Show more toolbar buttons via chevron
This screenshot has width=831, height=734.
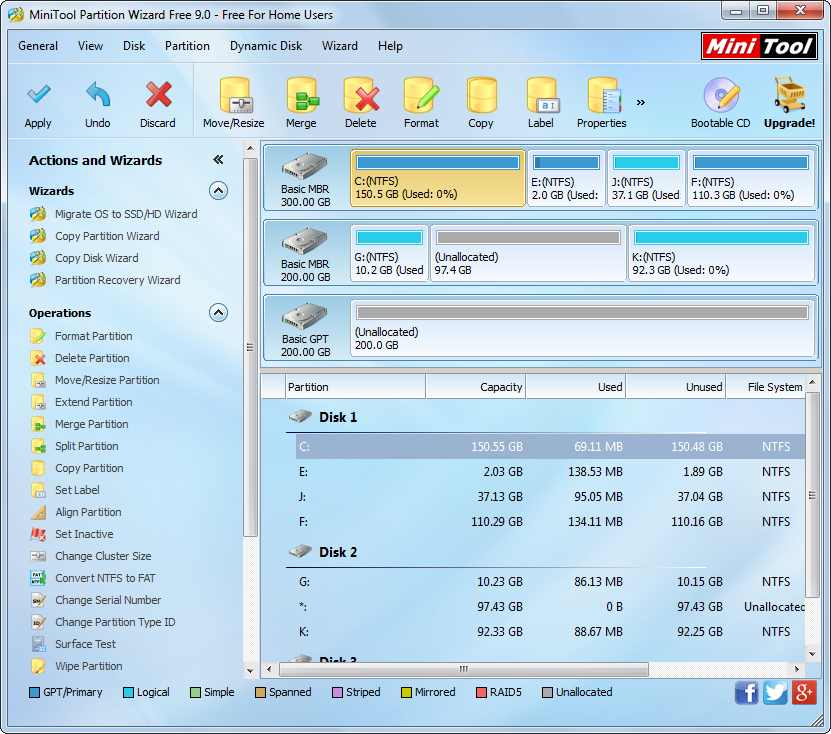tap(641, 102)
